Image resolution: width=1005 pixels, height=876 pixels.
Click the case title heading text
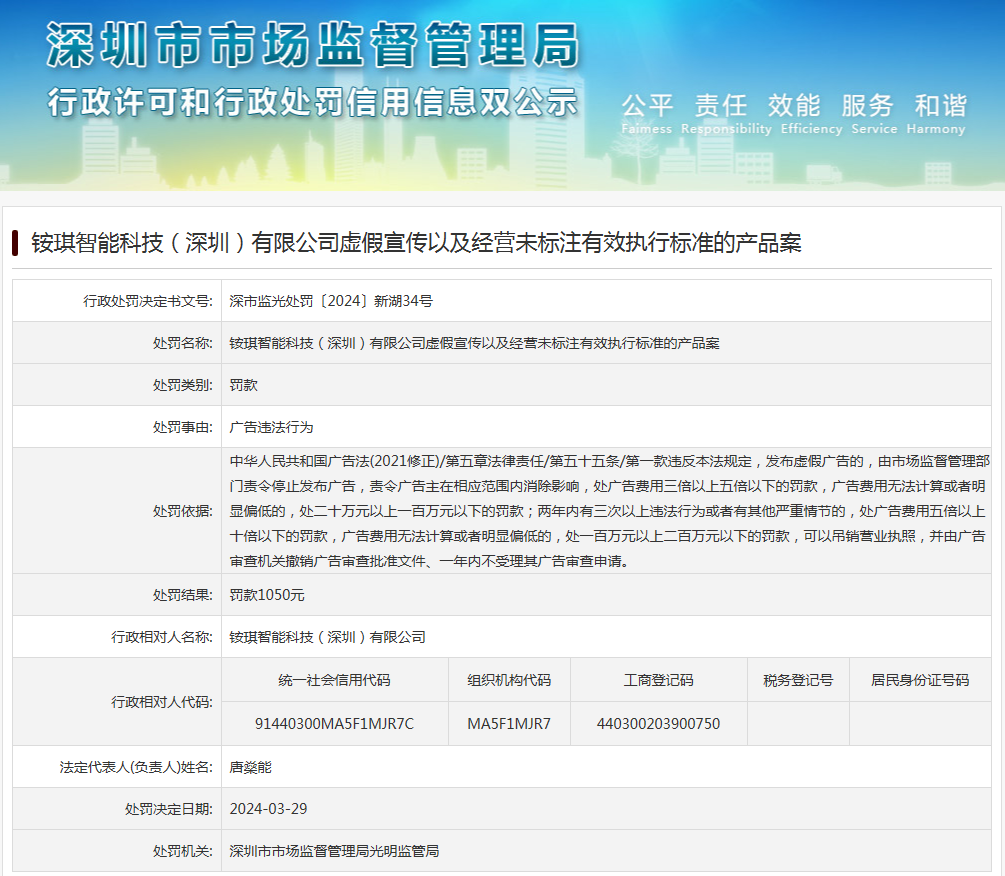click(416, 243)
